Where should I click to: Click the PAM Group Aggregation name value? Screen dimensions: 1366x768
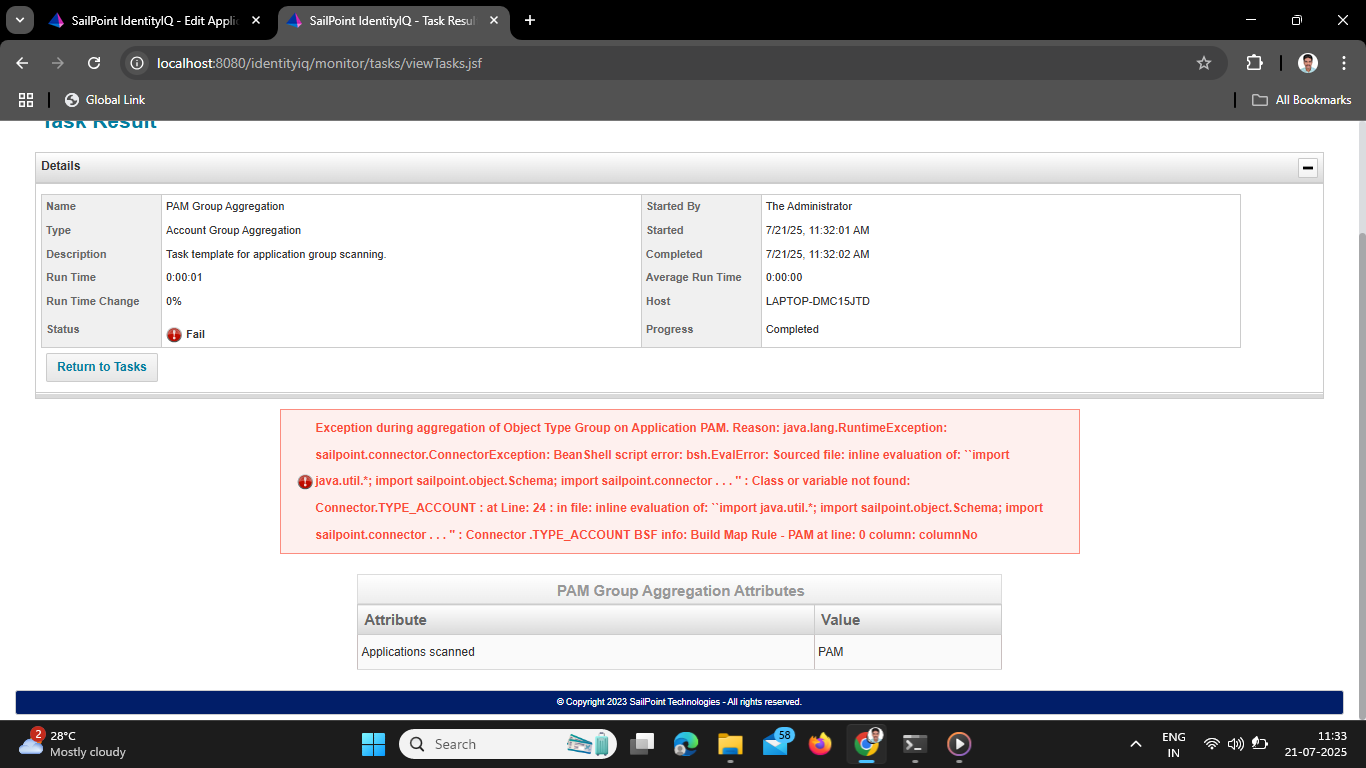tap(225, 206)
